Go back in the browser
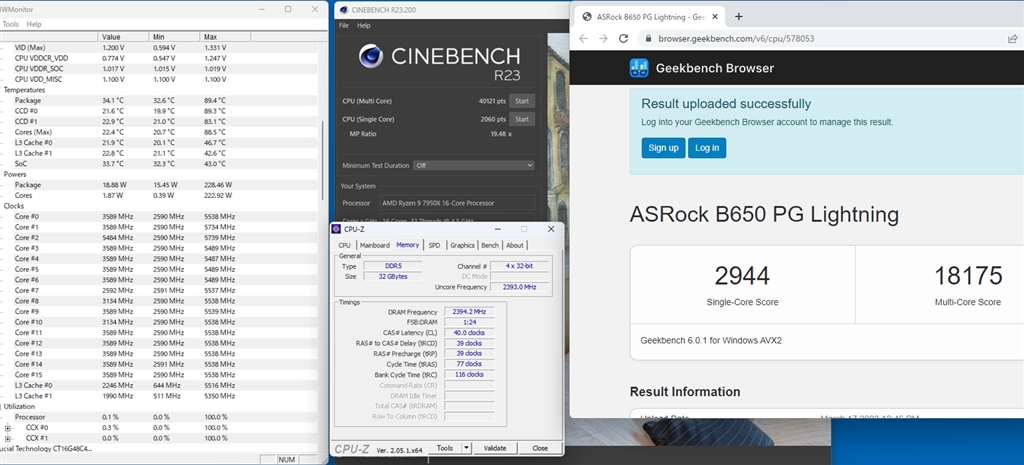Screen dimensions: 1024x465 pos(583,39)
